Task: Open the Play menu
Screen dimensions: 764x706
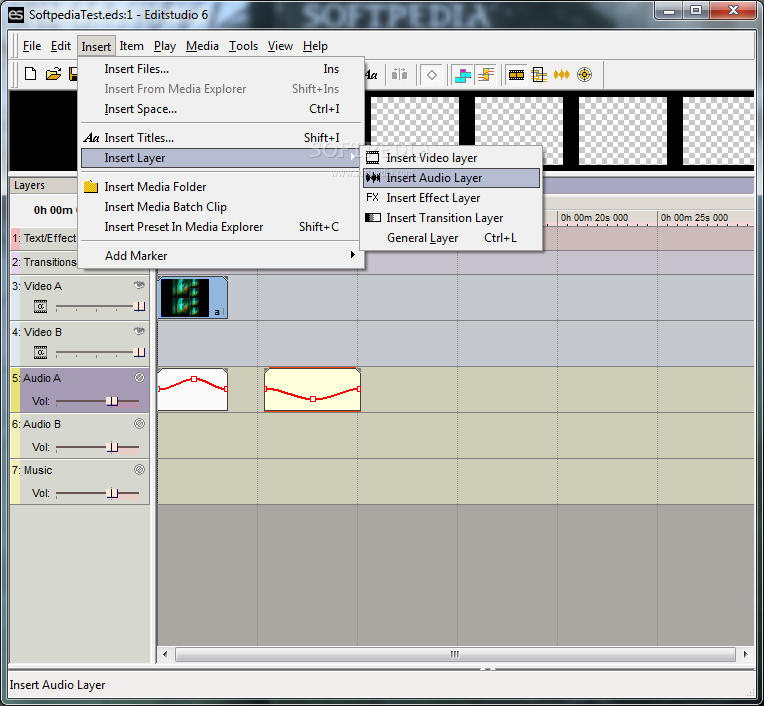Action: coord(165,46)
